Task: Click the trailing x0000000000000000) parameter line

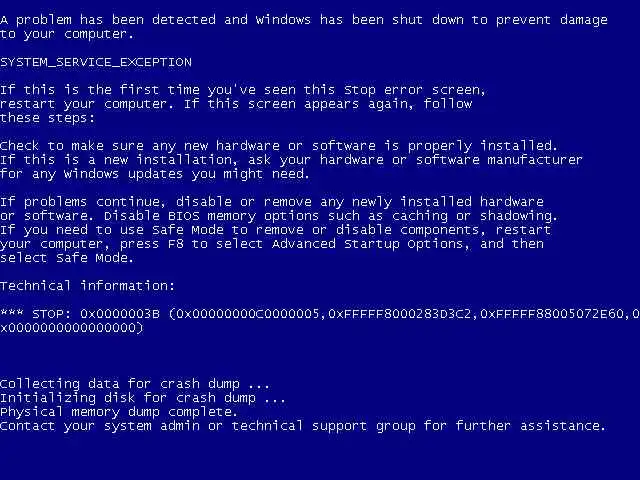Action: point(72,328)
